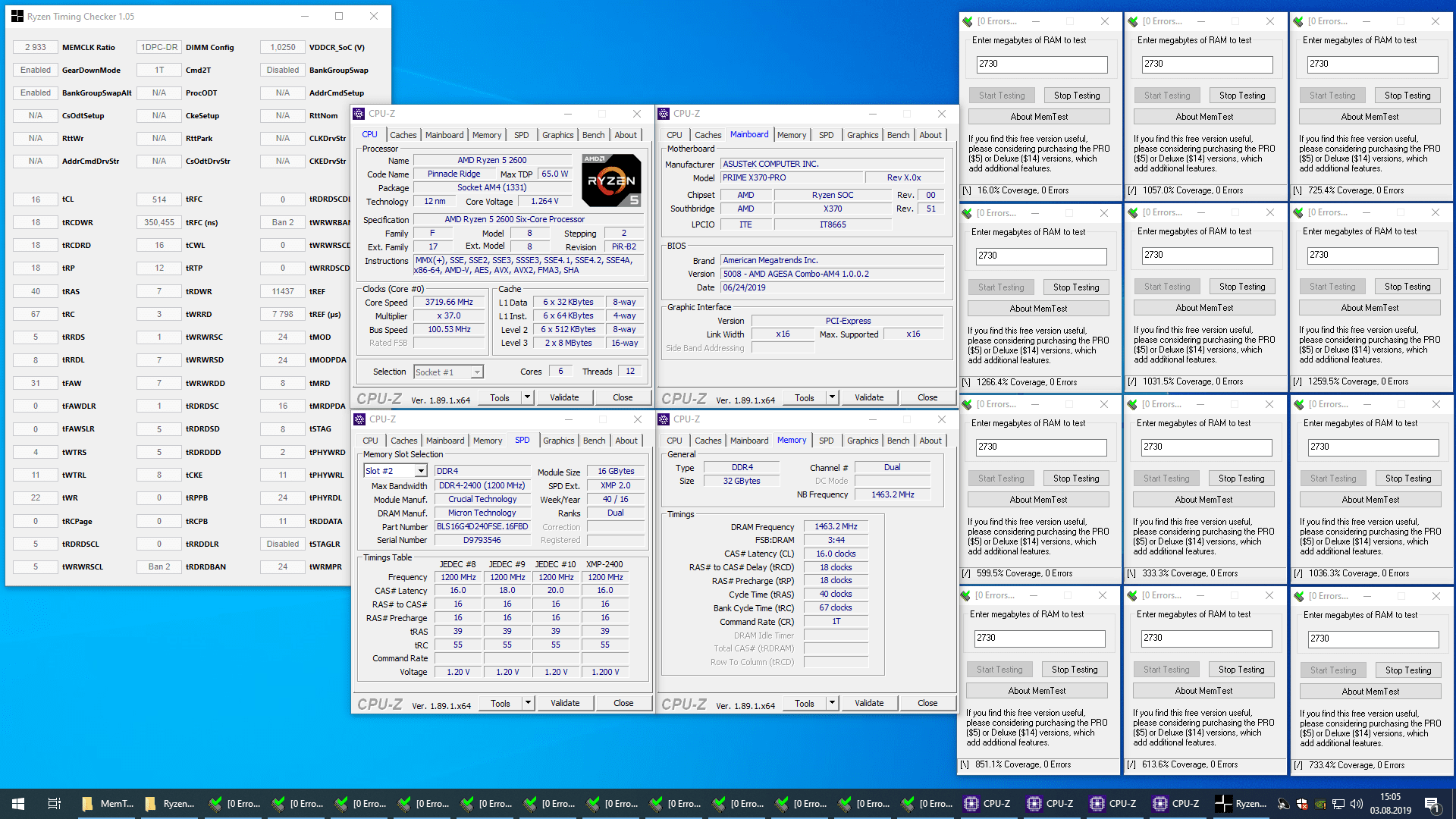The image size is (1456, 819).
Task: Expand Tools arrow in CPU-Z SPD window
Action: coord(528,703)
